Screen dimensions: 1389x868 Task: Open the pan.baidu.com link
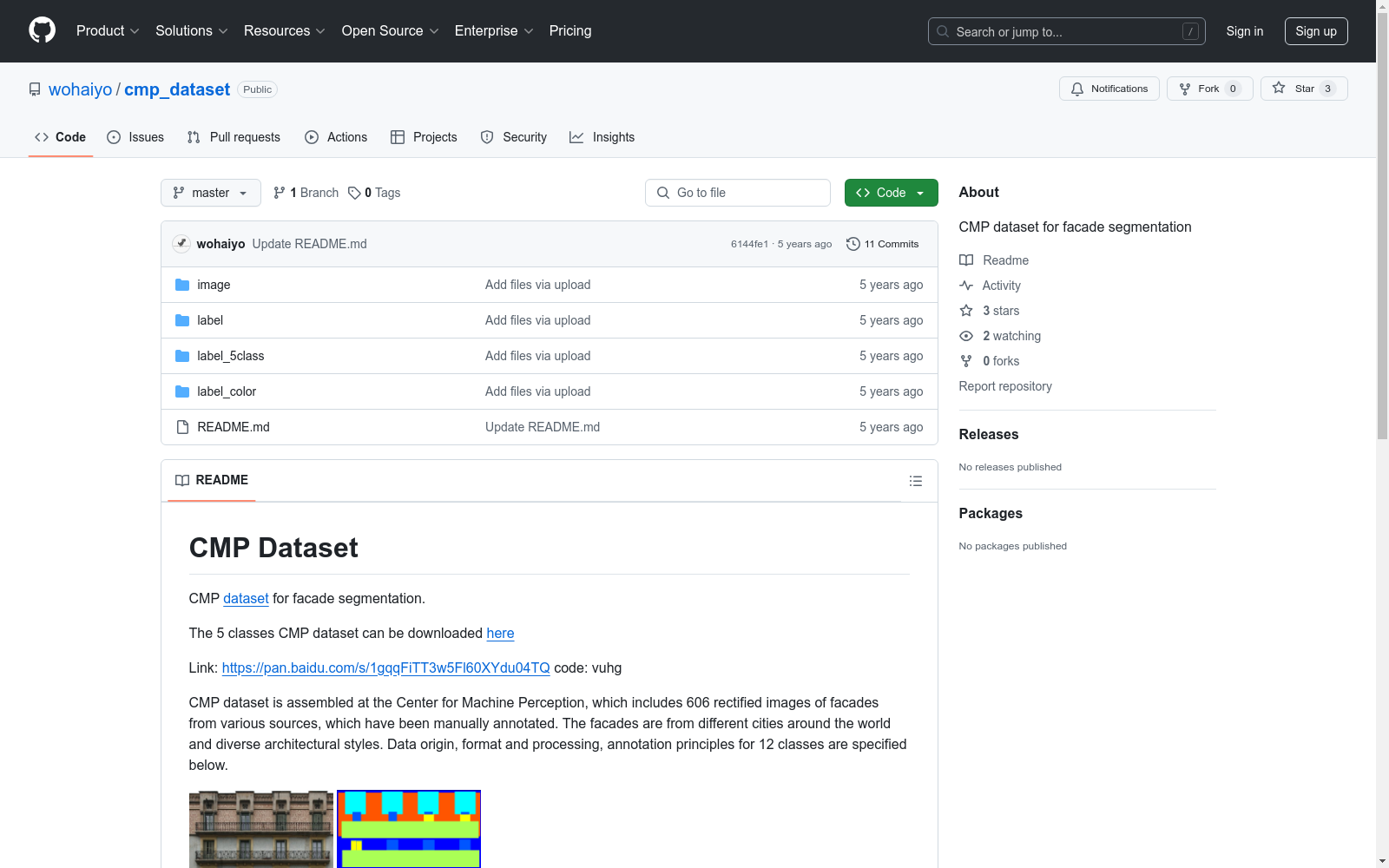pos(385,667)
